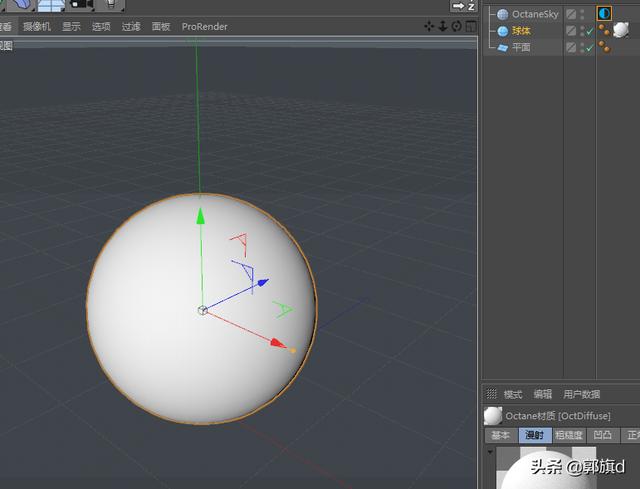Screen dimensions: 640x489
Task: Toggle visibility dots for 球体 object
Action: 582,31
